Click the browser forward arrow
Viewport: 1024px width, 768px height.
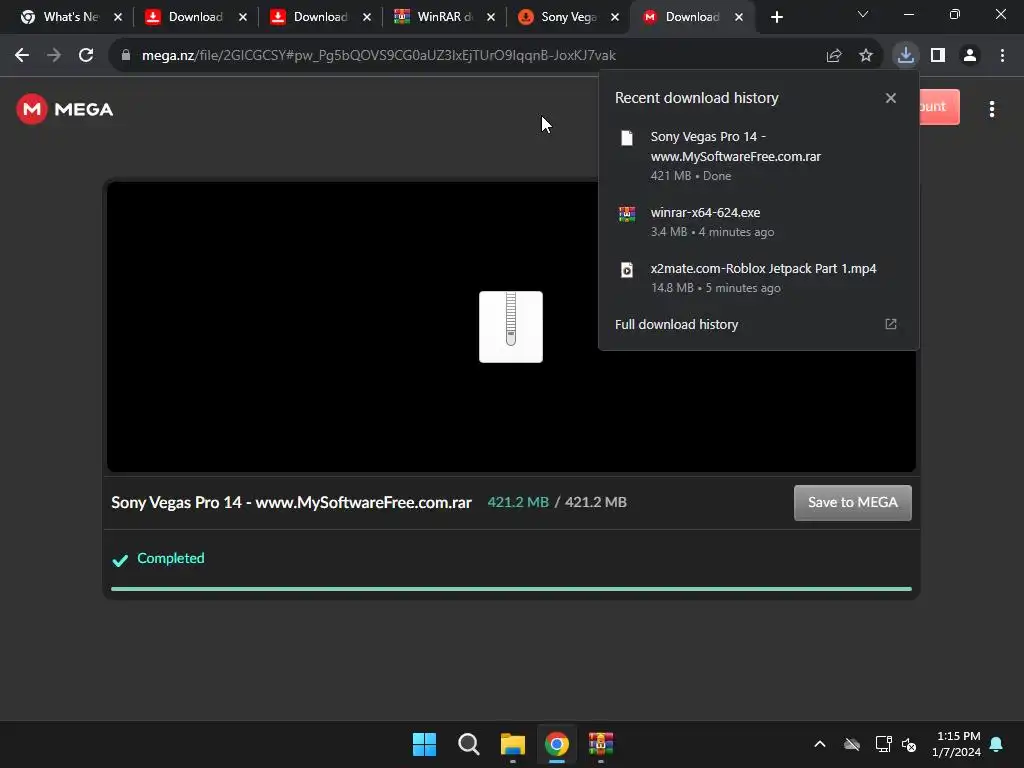coord(54,56)
